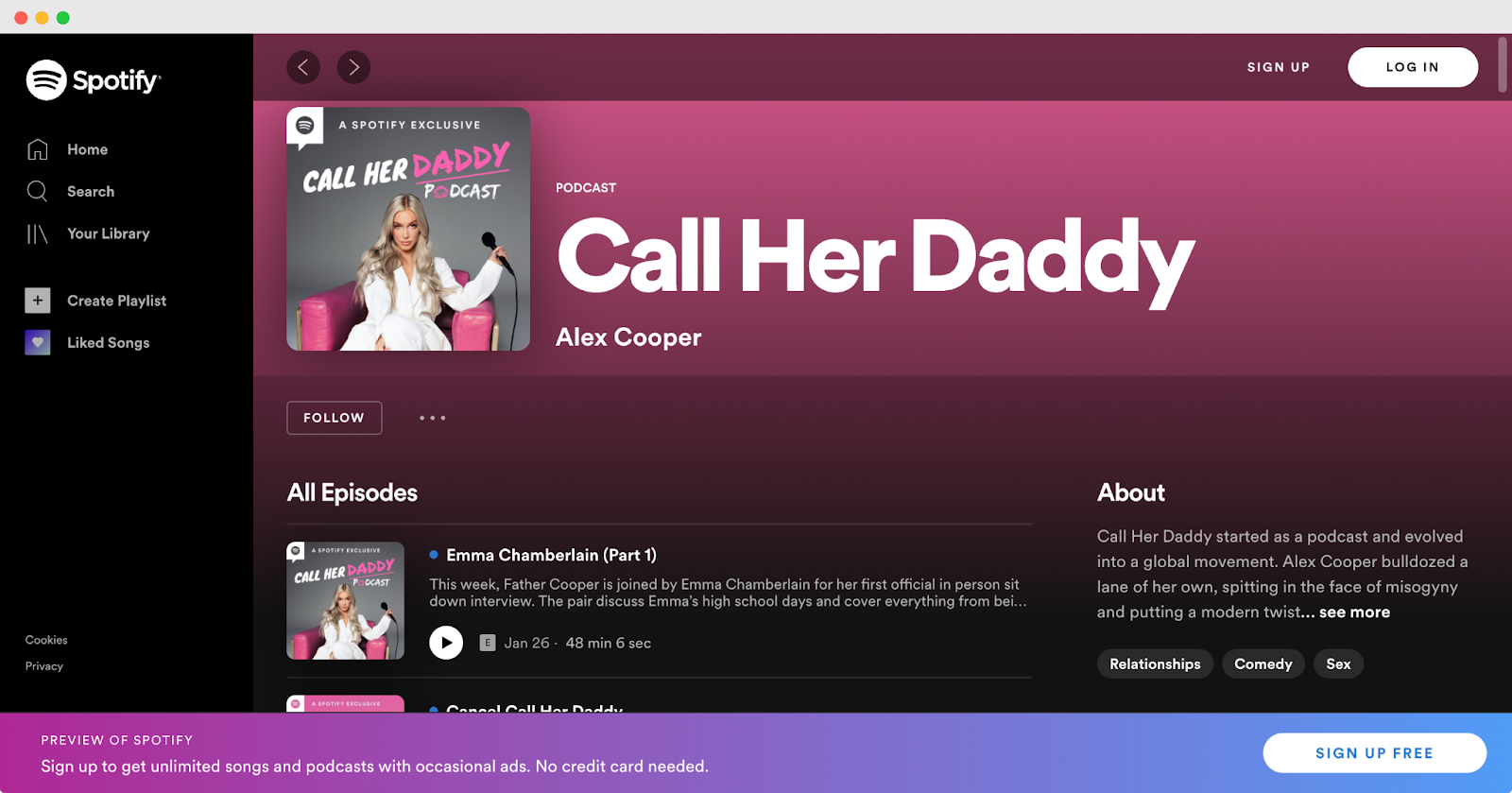Follow the Call Her Daddy podcast
Viewport: 1512px width, 793px height.
pyautogui.click(x=335, y=418)
